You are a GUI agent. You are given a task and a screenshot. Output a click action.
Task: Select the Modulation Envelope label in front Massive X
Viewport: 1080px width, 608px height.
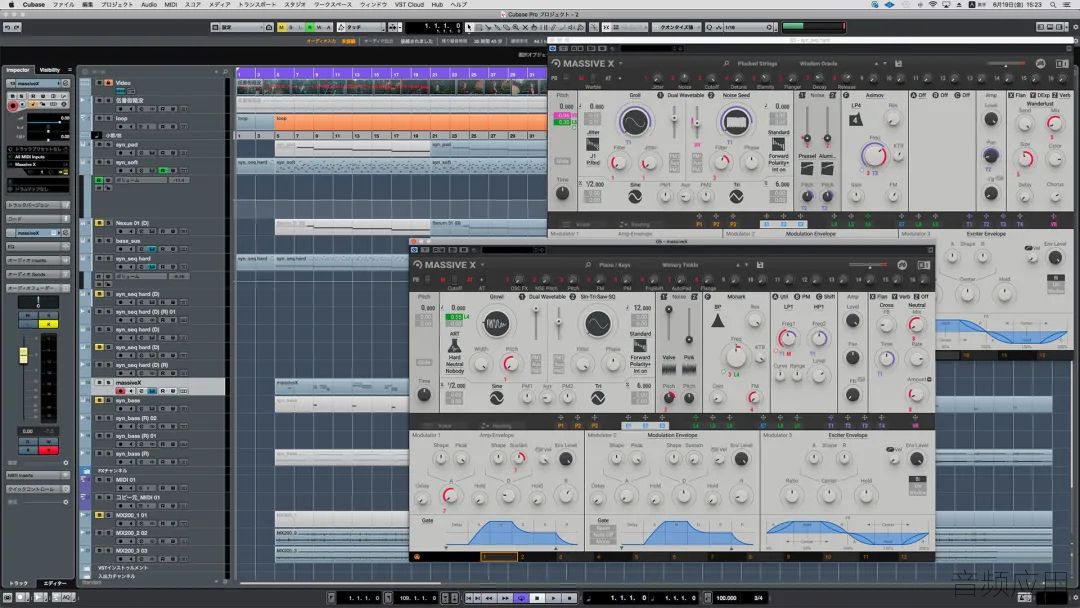672,435
